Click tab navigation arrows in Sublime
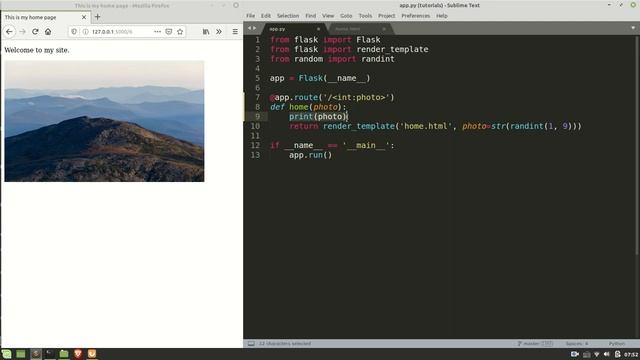Screen dimensions: 640x360 click(252, 28)
